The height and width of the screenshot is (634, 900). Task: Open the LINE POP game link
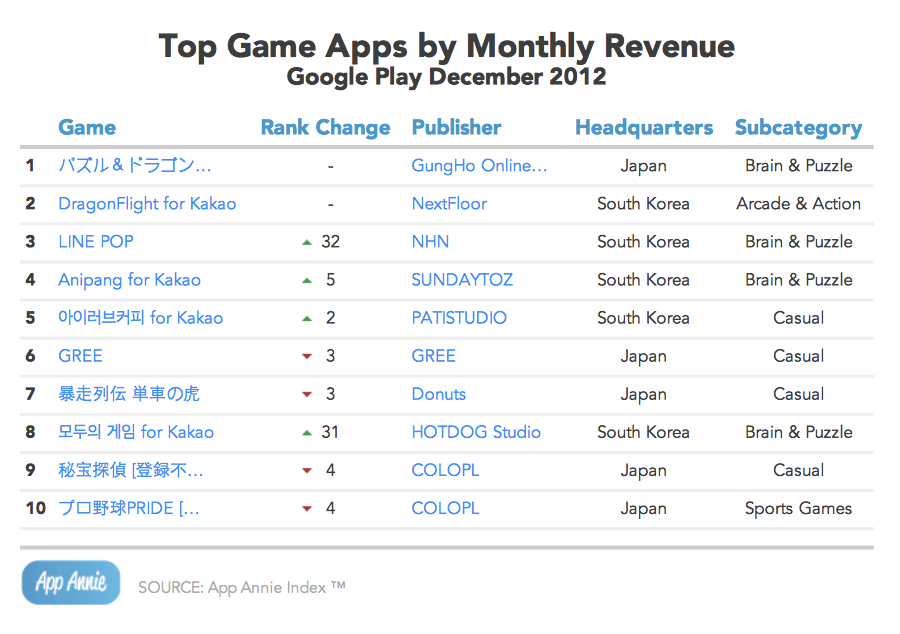pyautogui.click(x=96, y=242)
